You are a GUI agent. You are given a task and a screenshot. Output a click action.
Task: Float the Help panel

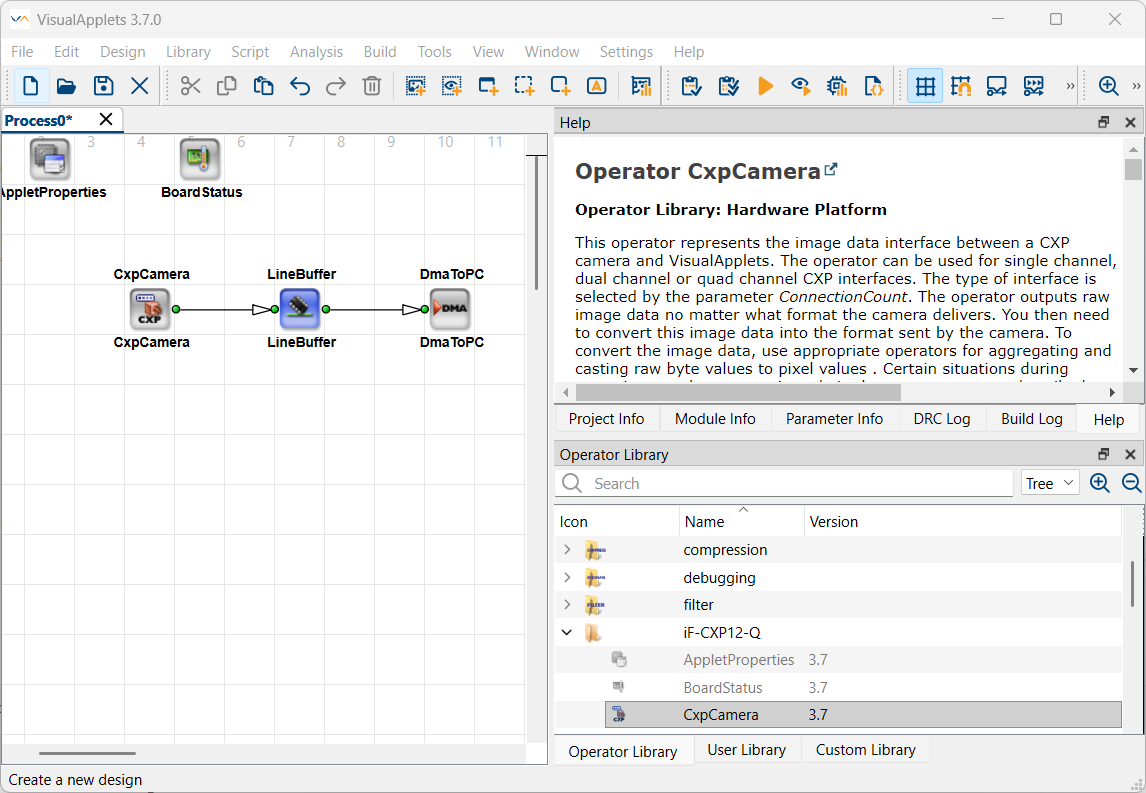coord(1104,123)
